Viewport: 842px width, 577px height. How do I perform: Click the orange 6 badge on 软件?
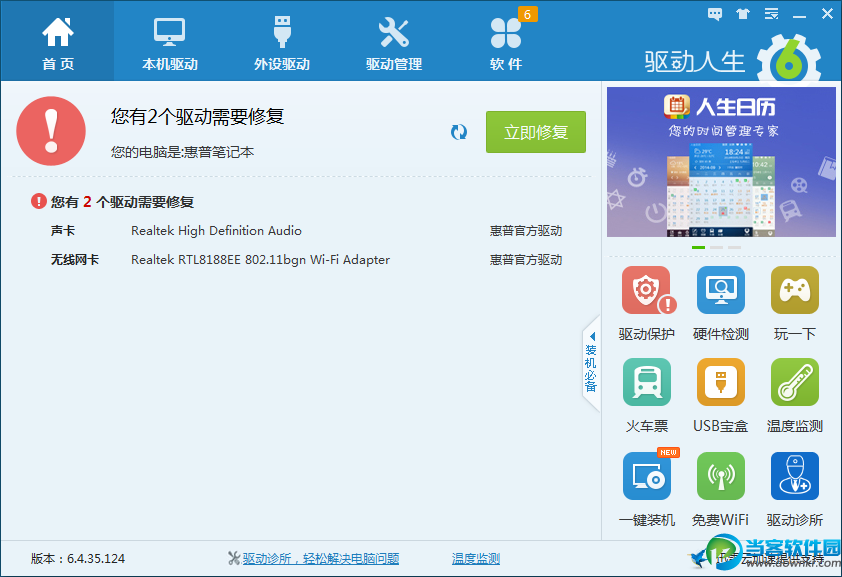coord(527,14)
